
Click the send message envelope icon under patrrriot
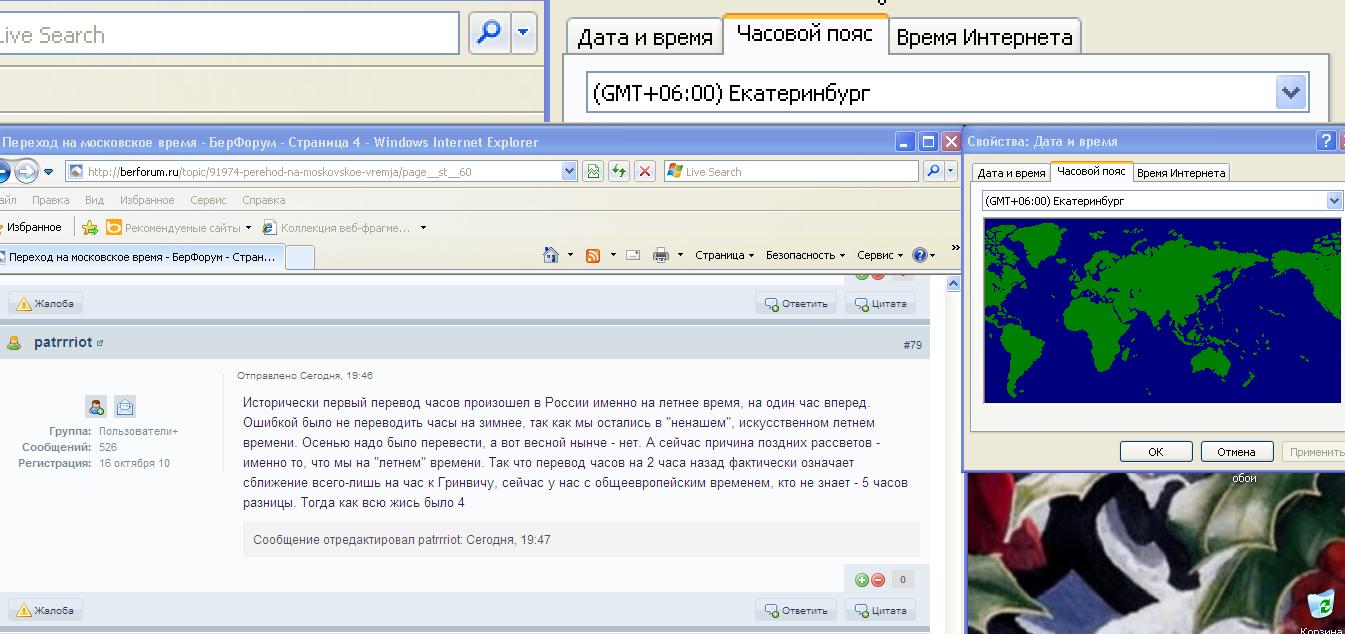124,406
